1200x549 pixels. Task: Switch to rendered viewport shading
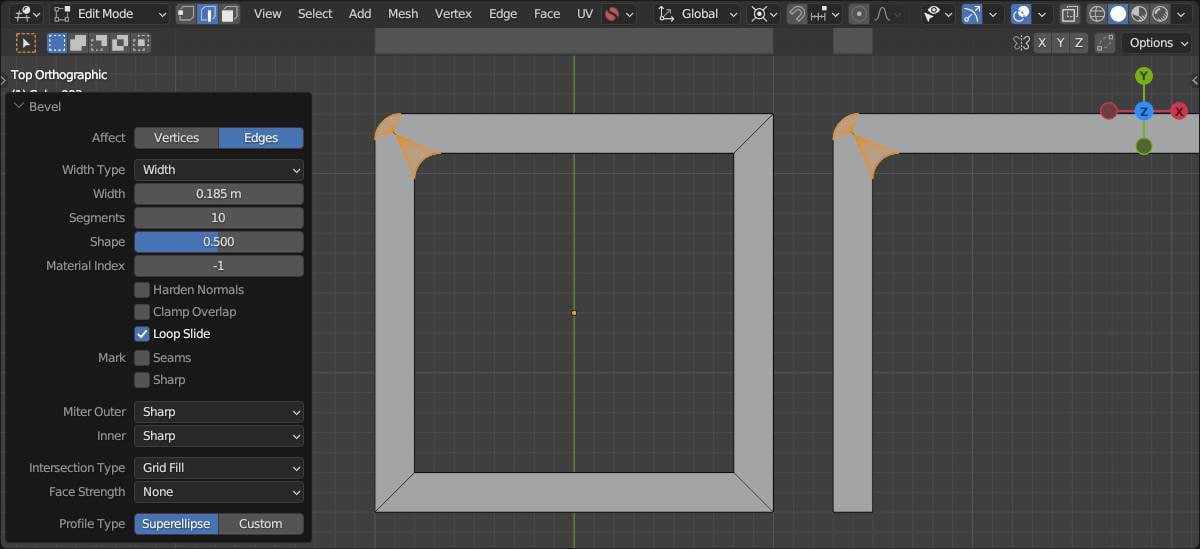pyautogui.click(x=1160, y=14)
